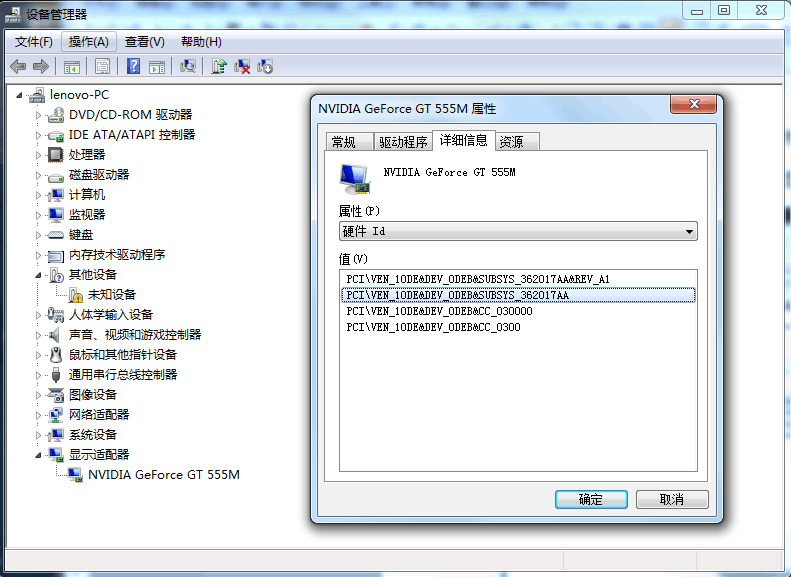Click the action pane toggle toolbar icon
791x577 pixels.
[x=157, y=67]
